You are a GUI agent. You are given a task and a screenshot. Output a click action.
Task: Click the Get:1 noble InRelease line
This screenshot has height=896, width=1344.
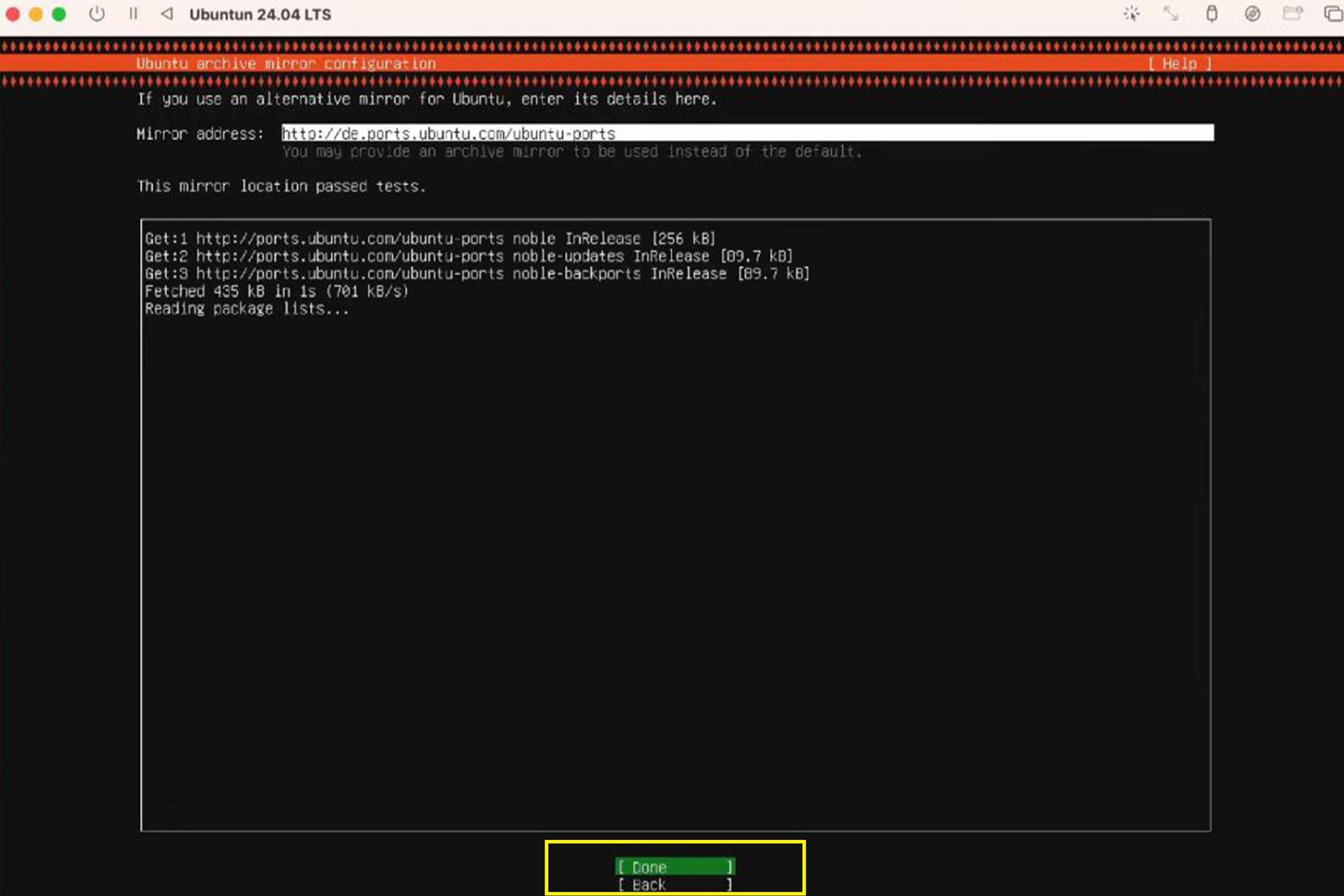430,239
